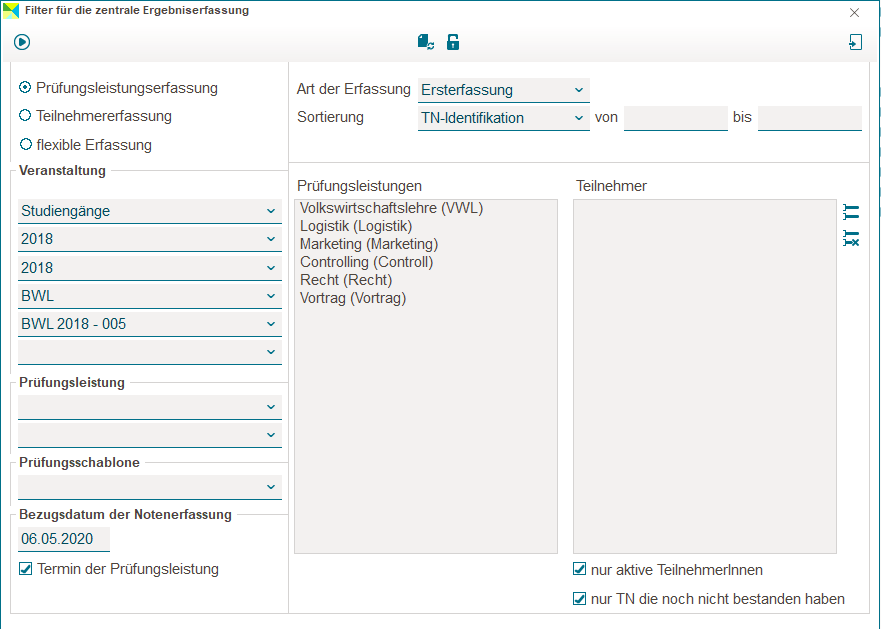Click the start/execute play icon

pyautogui.click(x=22, y=42)
